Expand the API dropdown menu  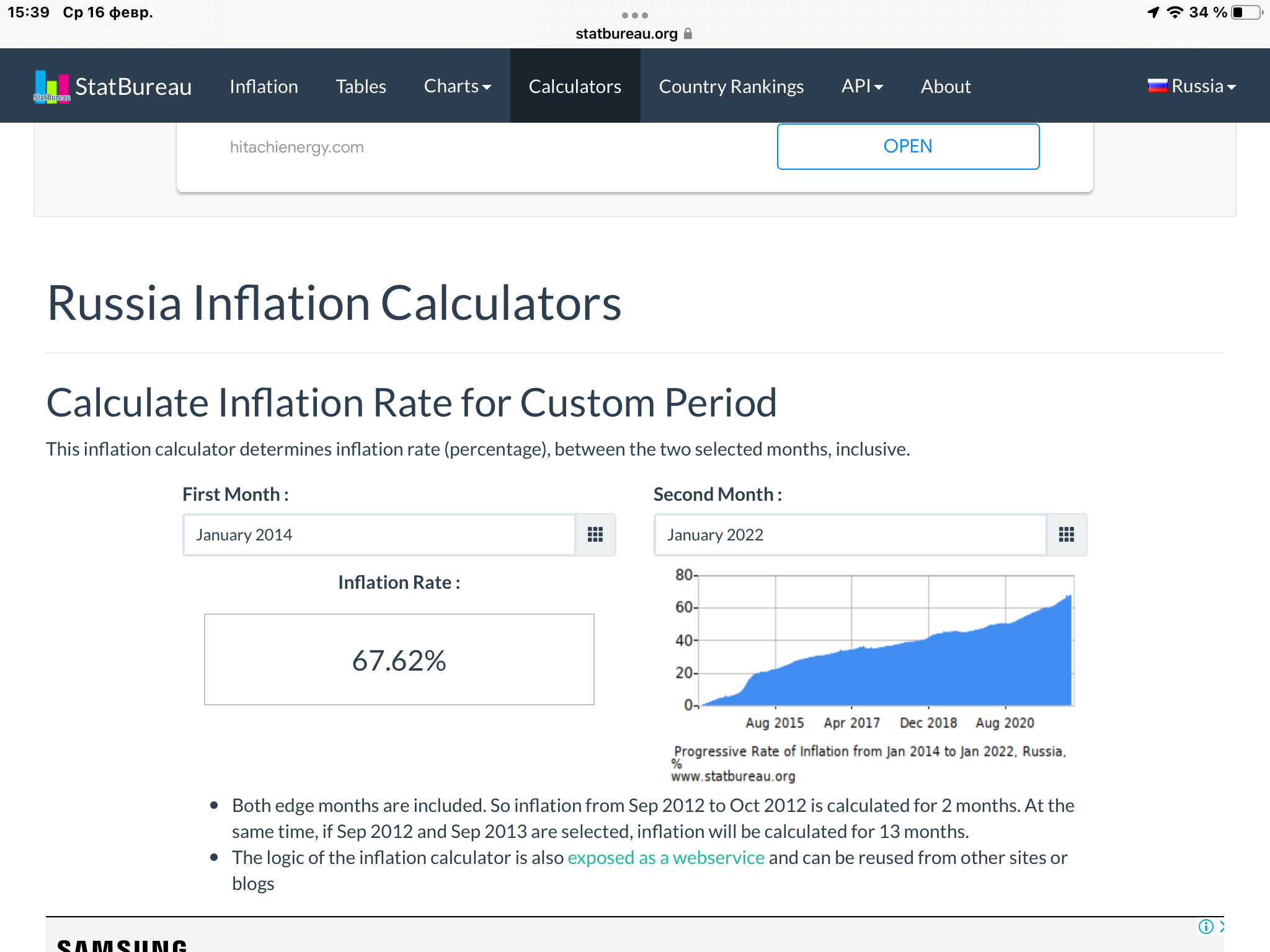coord(862,86)
